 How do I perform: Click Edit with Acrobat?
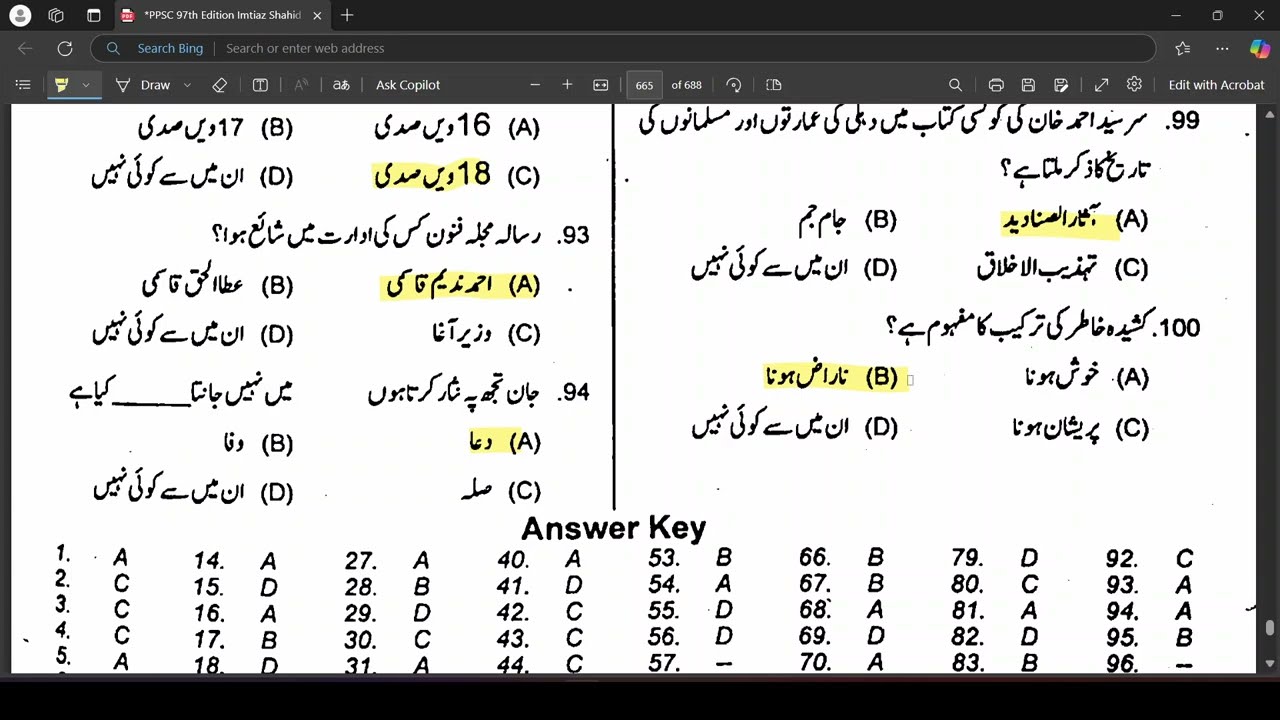1216,85
